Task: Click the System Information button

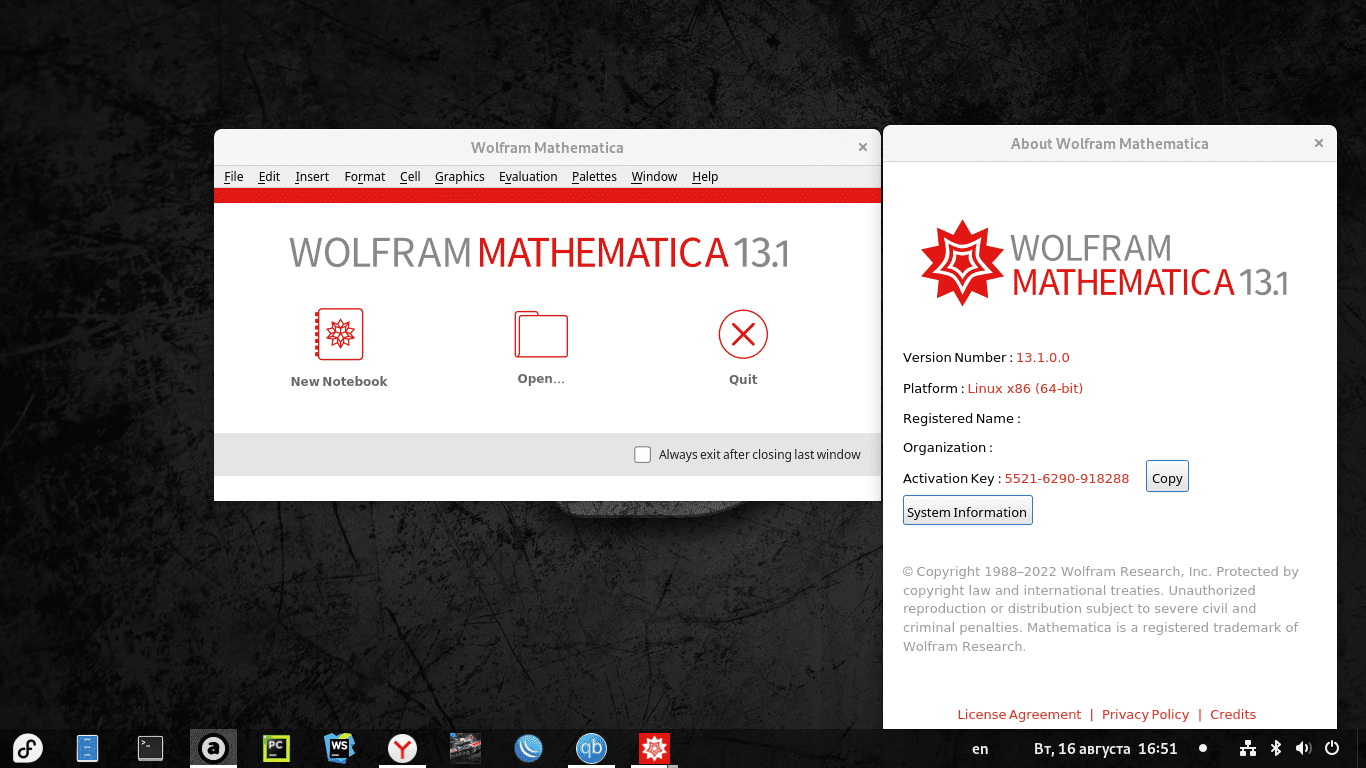Action: click(x=967, y=511)
